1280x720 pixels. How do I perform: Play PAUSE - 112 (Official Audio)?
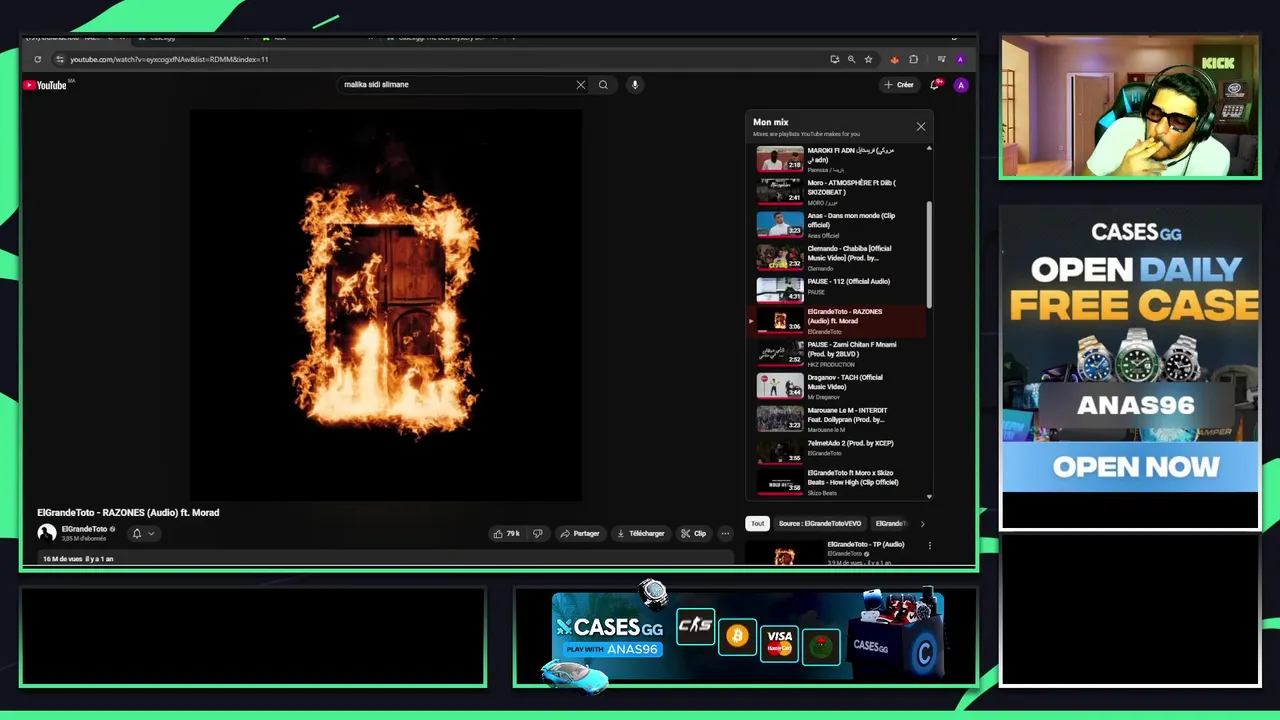coord(838,289)
